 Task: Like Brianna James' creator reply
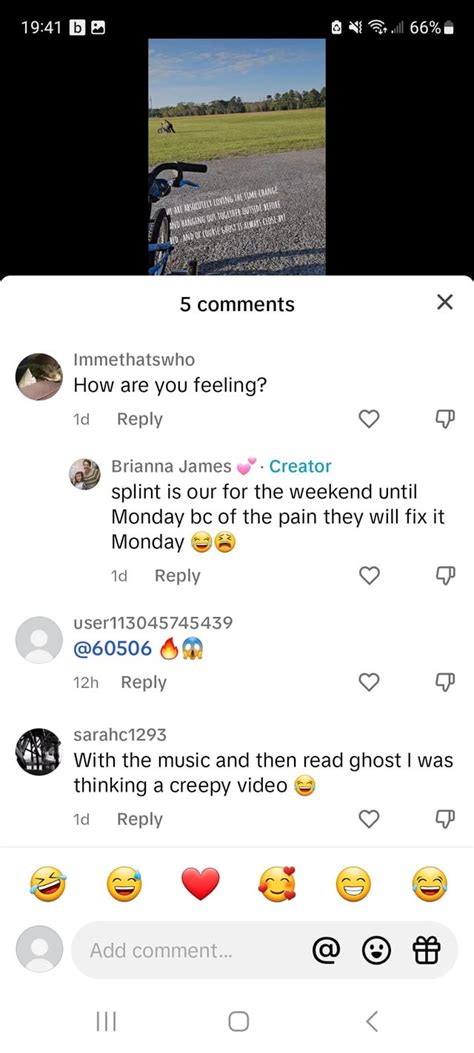tap(369, 576)
